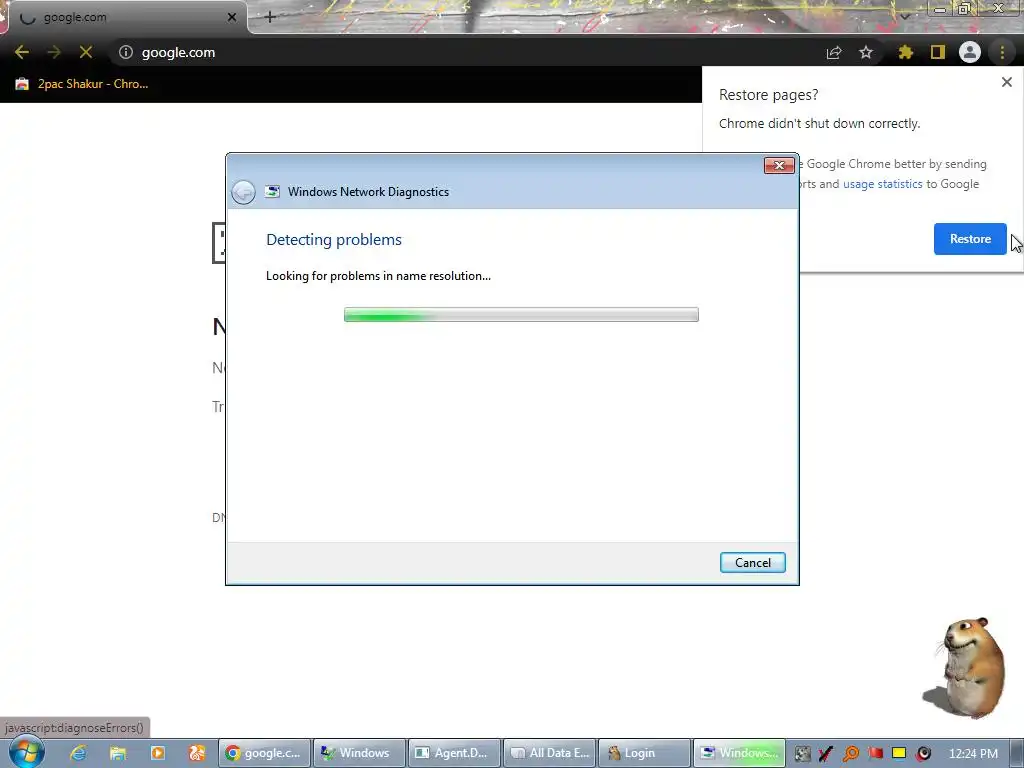Bookmark this page with the star
This screenshot has width=1024, height=768.
pos(866,52)
